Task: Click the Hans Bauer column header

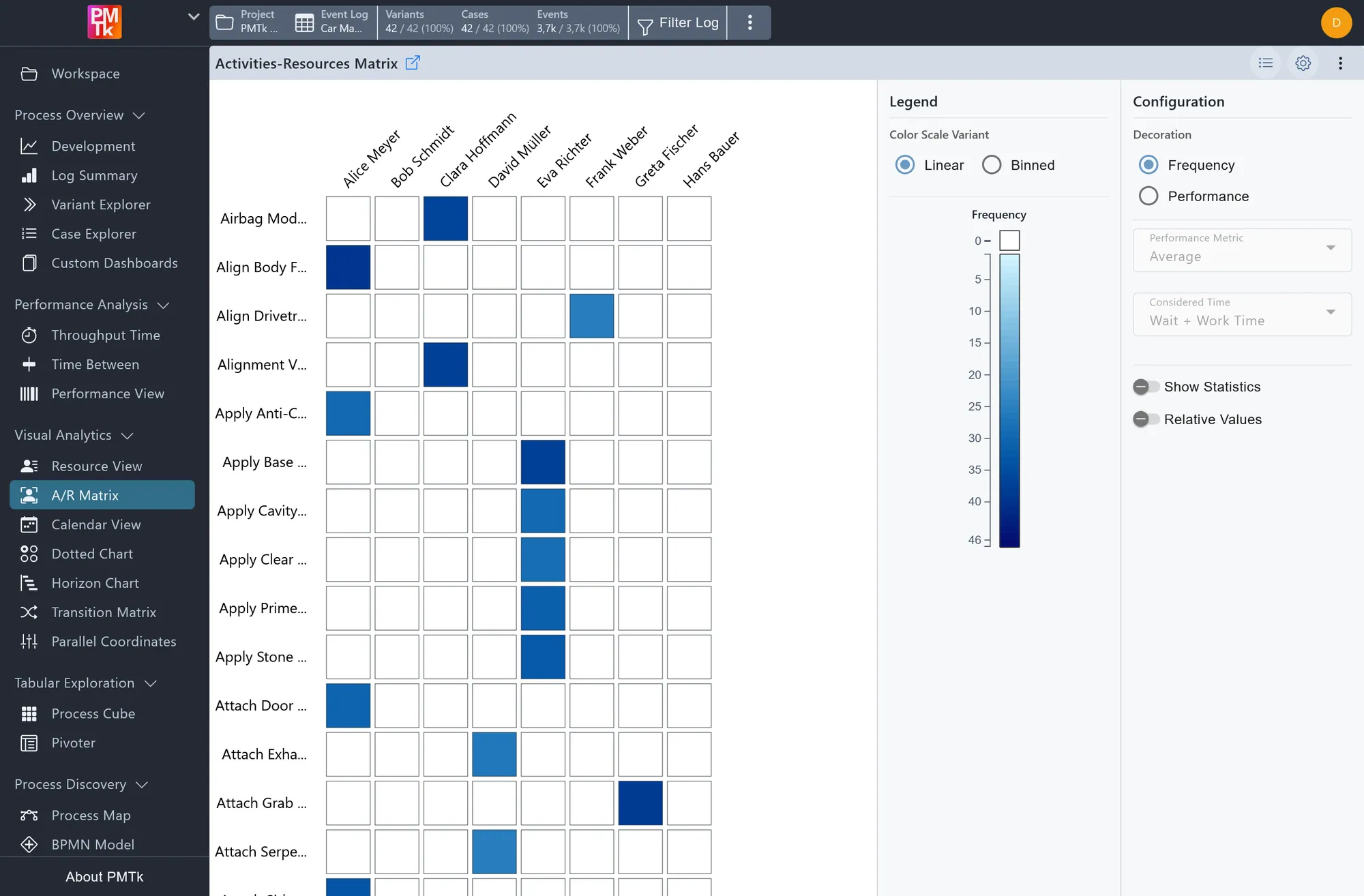Action: (x=711, y=160)
